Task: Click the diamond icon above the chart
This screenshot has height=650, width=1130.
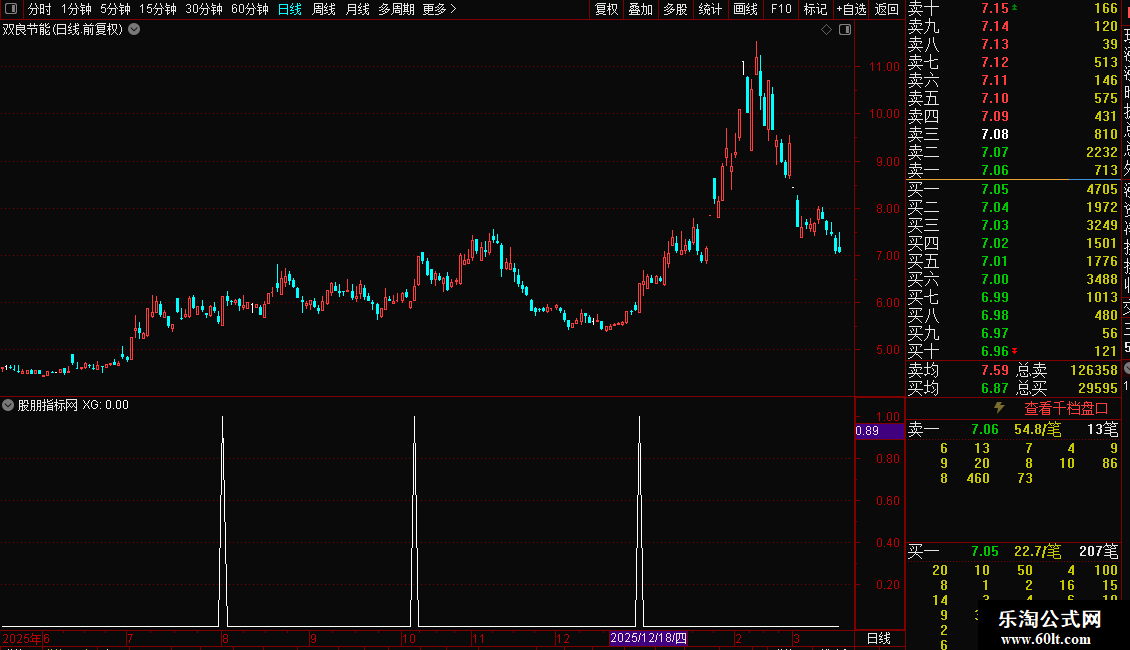Action: [827, 30]
